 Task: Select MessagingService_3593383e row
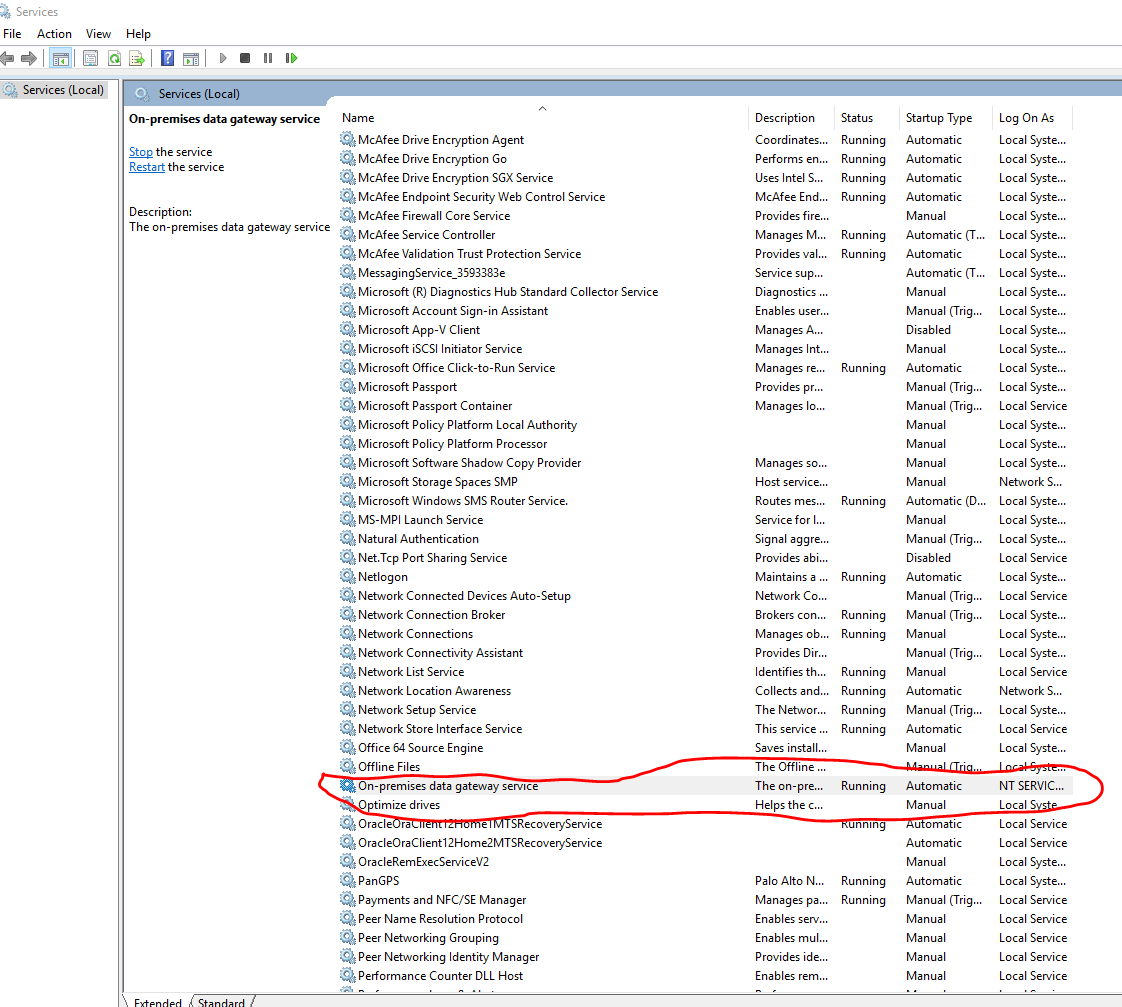tap(706, 273)
